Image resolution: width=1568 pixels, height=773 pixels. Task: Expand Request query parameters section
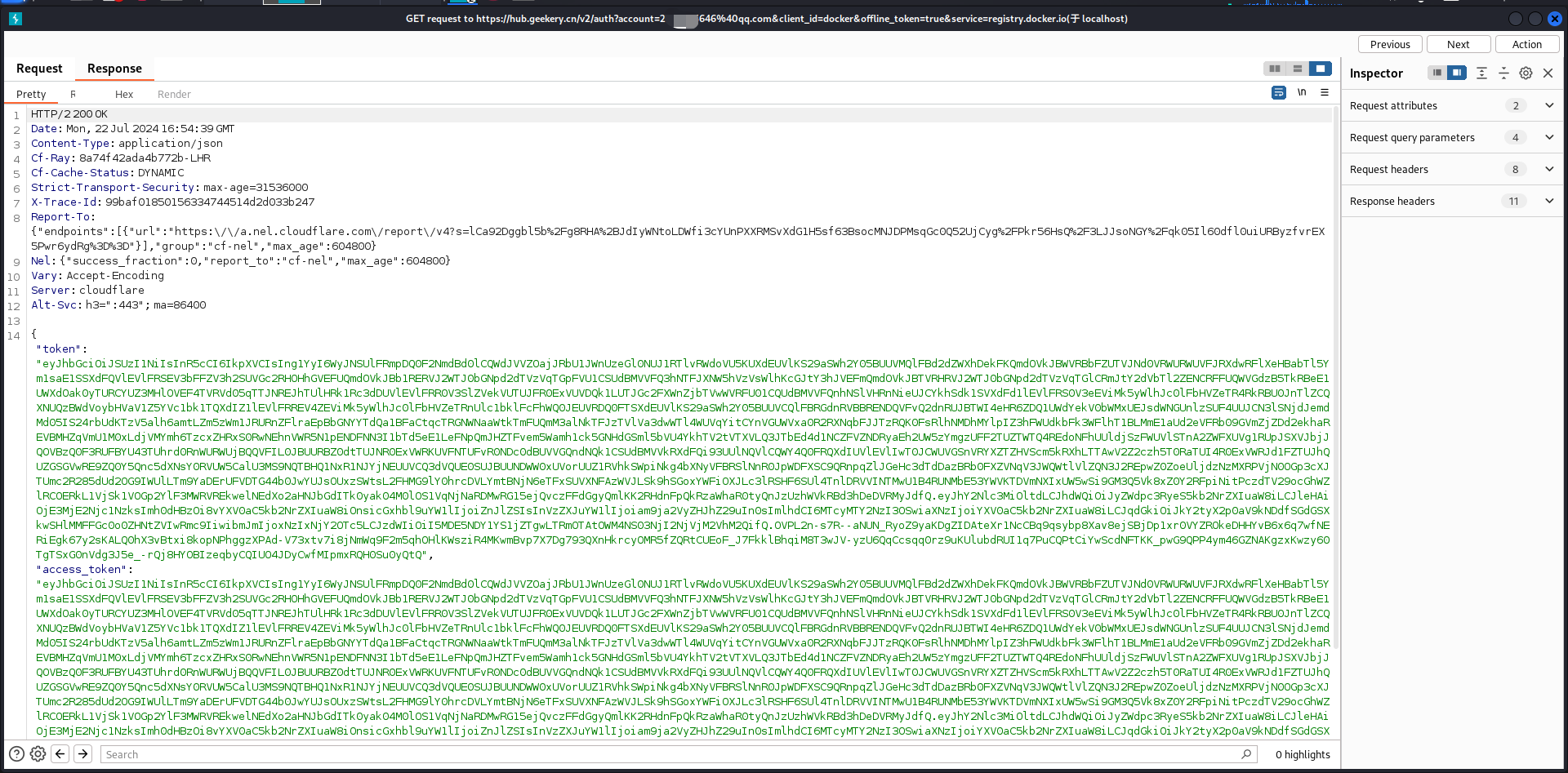point(1549,137)
